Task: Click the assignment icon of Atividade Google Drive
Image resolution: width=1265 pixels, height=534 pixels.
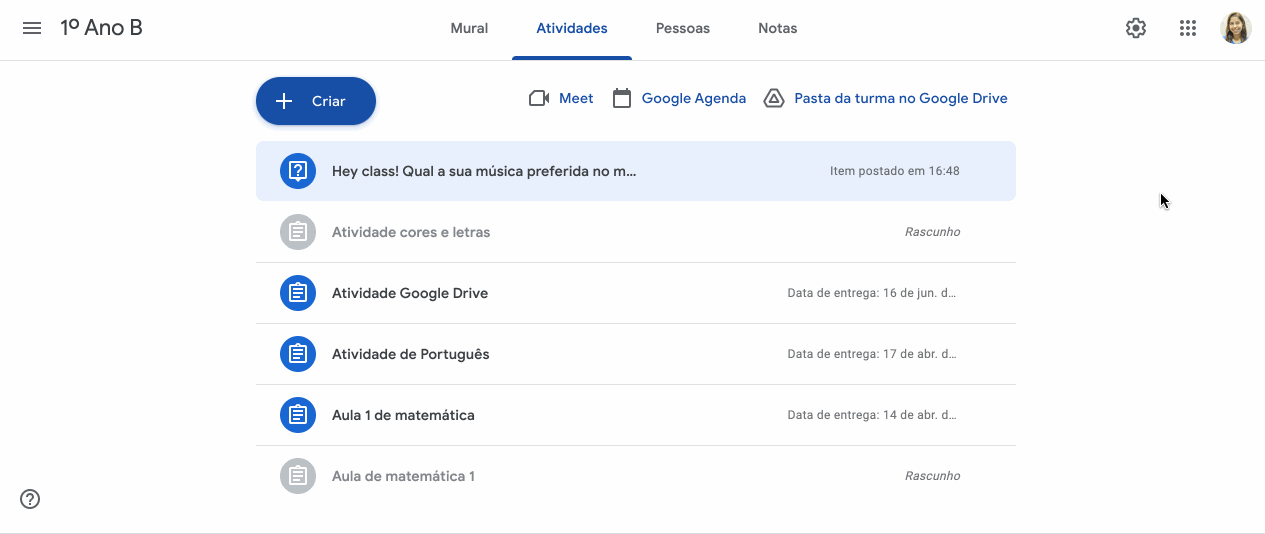Action: coord(298,293)
